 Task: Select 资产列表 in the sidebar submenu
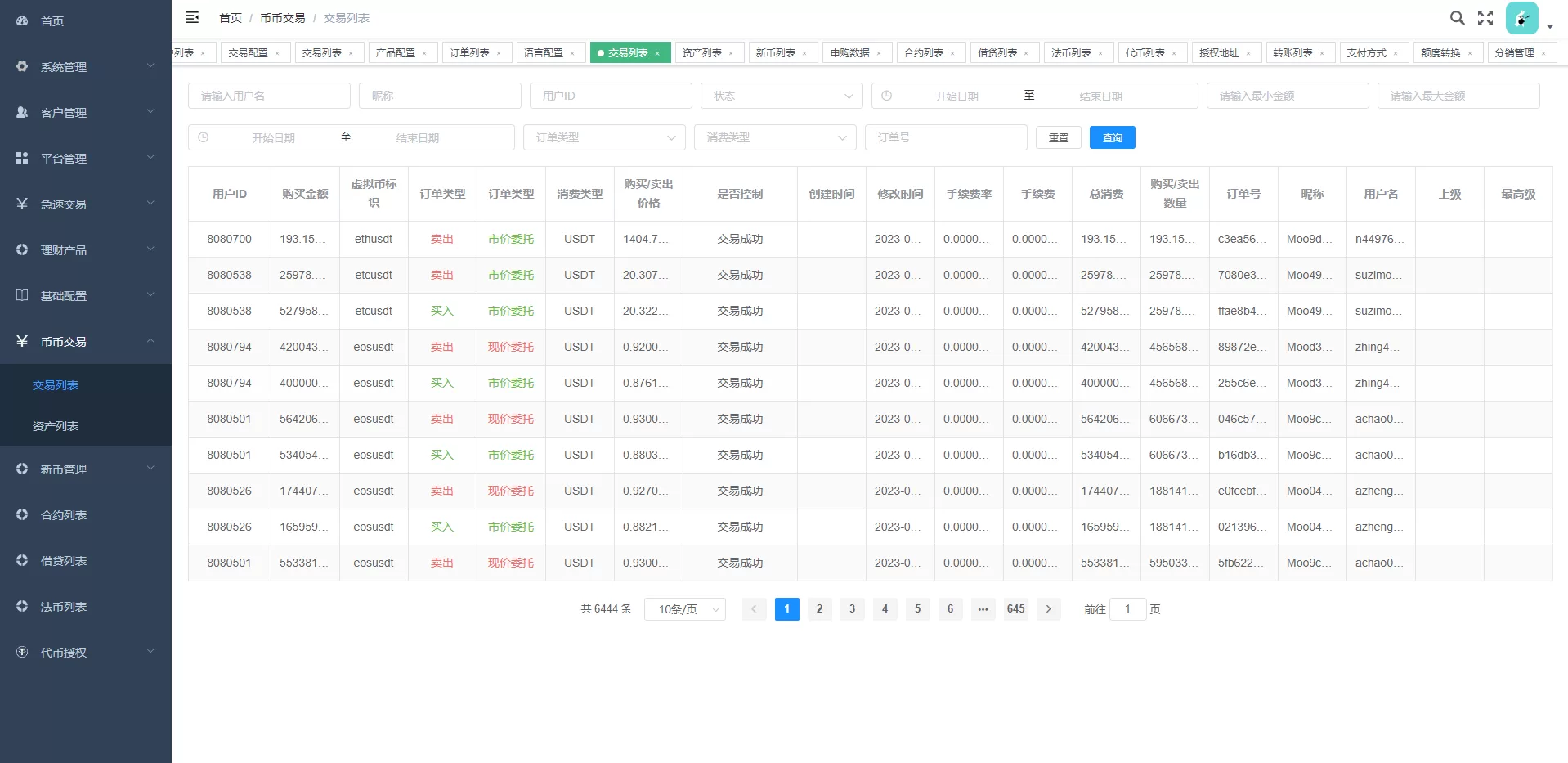[56, 426]
